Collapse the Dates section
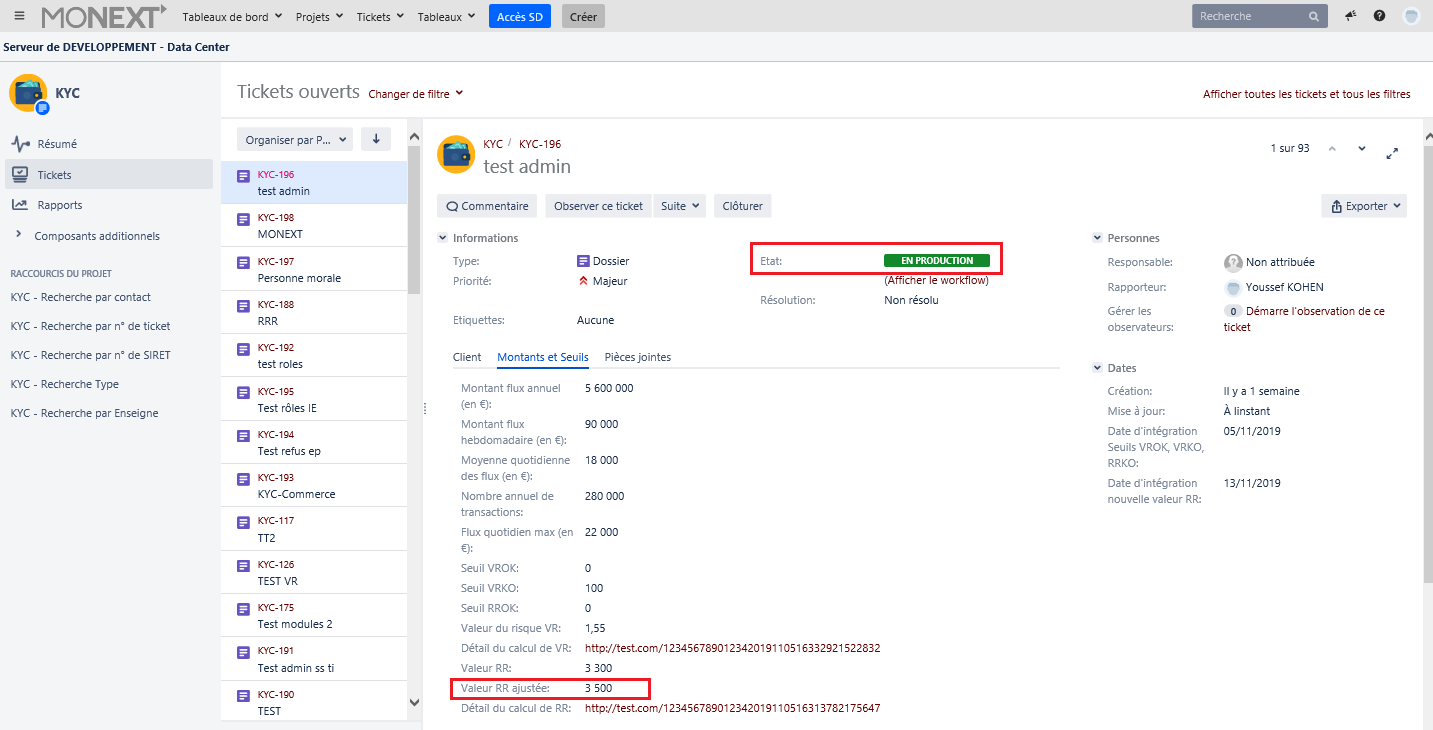Viewport: 1433px width, 730px height. 1098,368
